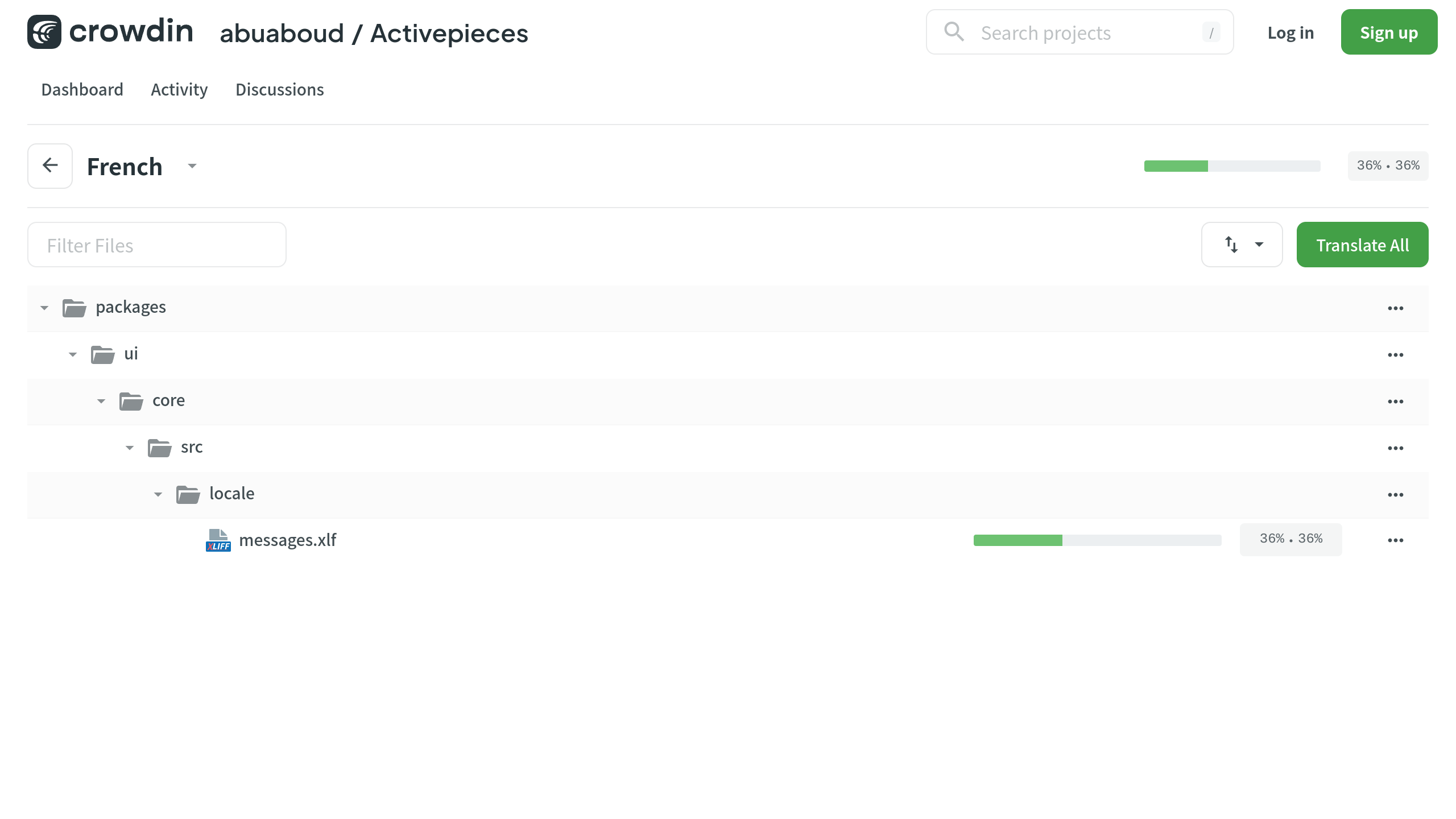Focus the Filter Files input
This screenshot has width=1456, height=819.
[x=157, y=245]
